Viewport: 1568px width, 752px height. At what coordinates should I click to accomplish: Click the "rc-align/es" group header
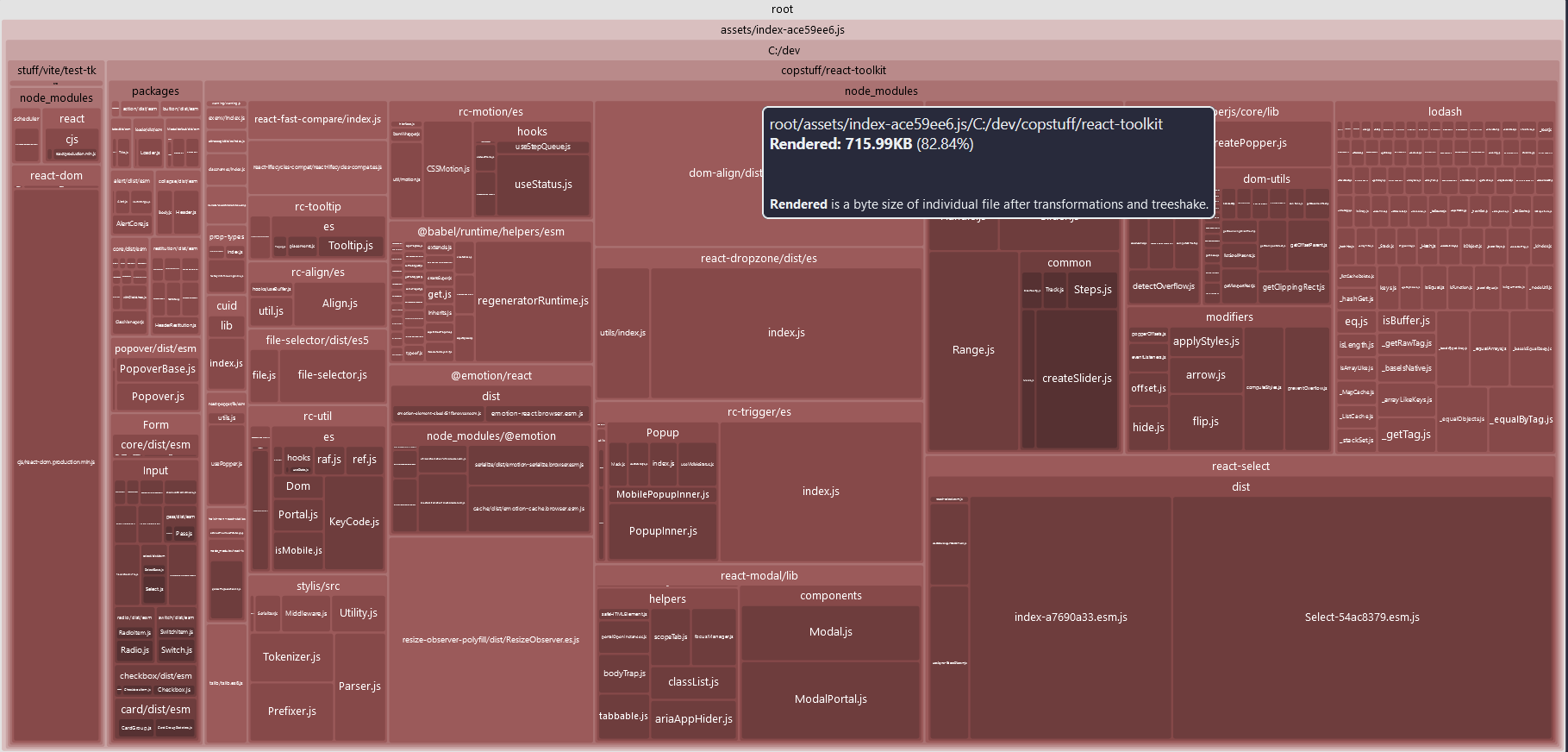click(317, 273)
